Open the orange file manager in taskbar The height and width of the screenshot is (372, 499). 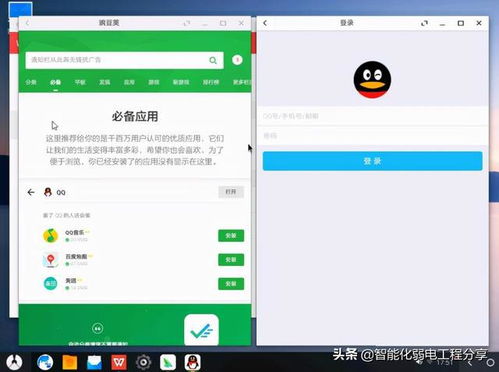click(70, 362)
